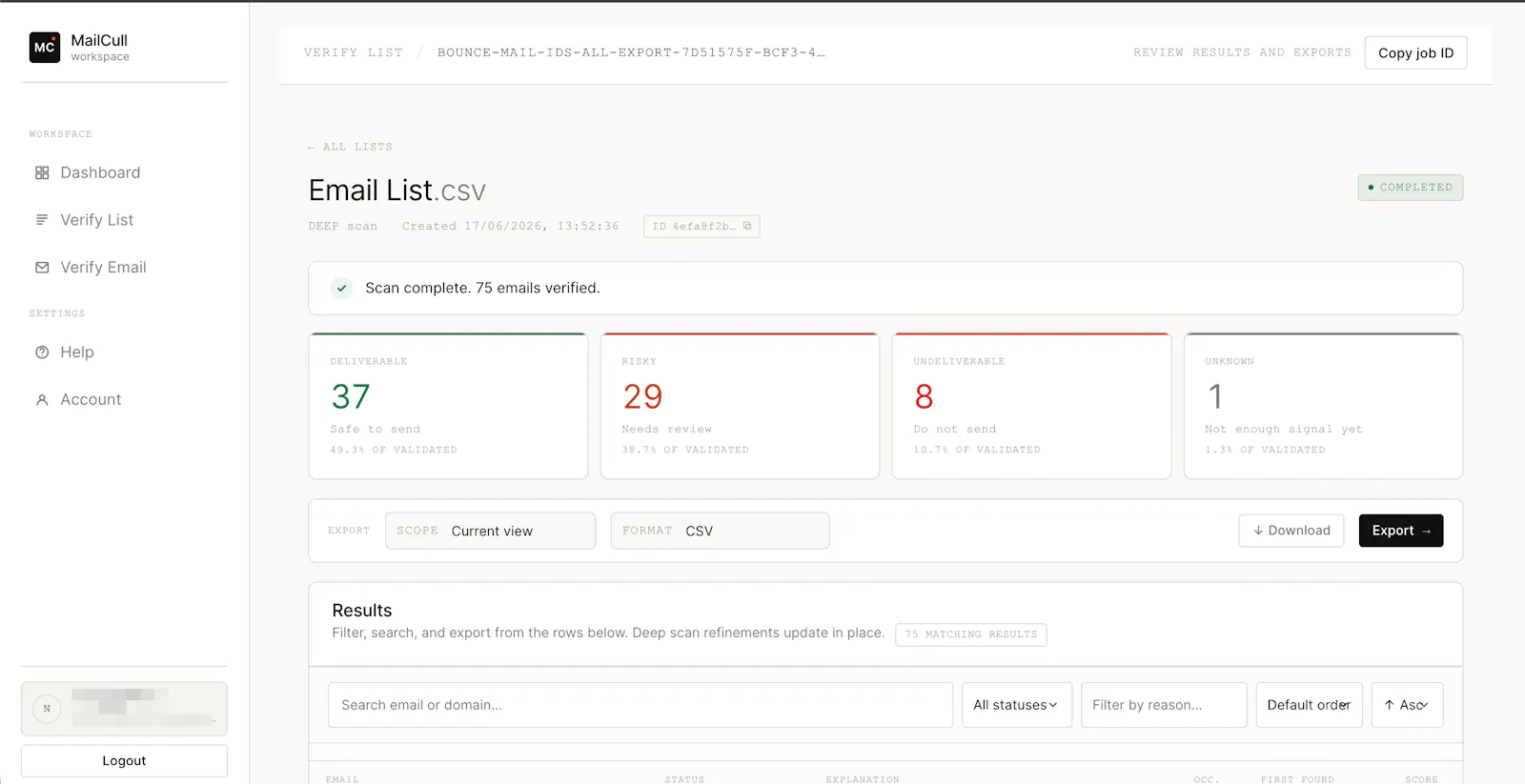Go back to All Lists
The image size is (1525, 784).
point(350,147)
